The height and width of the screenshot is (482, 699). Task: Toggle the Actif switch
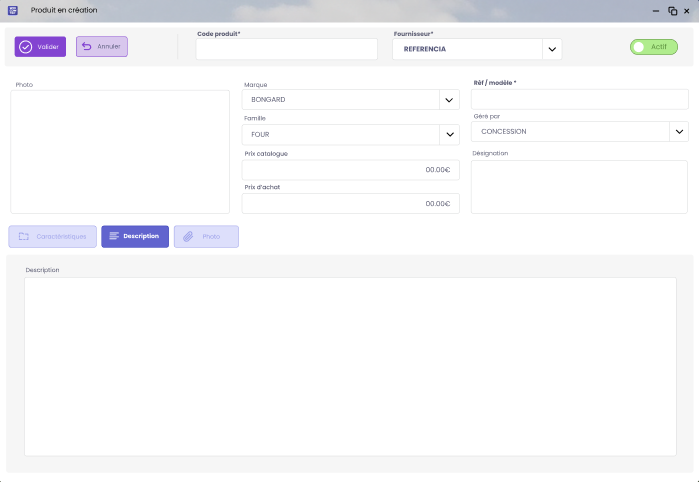[653, 47]
